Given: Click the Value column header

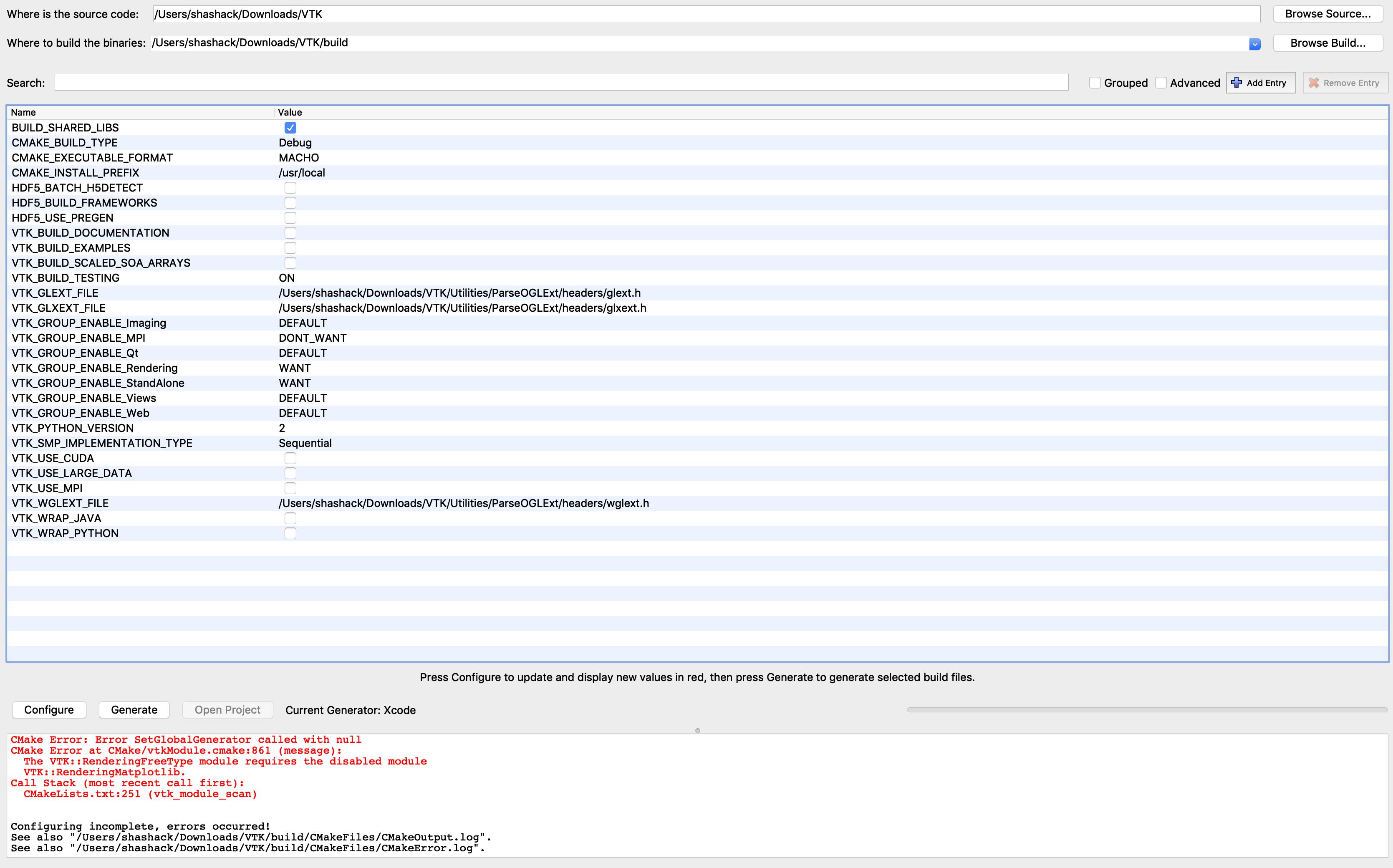Looking at the screenshot, I should 290,113.
